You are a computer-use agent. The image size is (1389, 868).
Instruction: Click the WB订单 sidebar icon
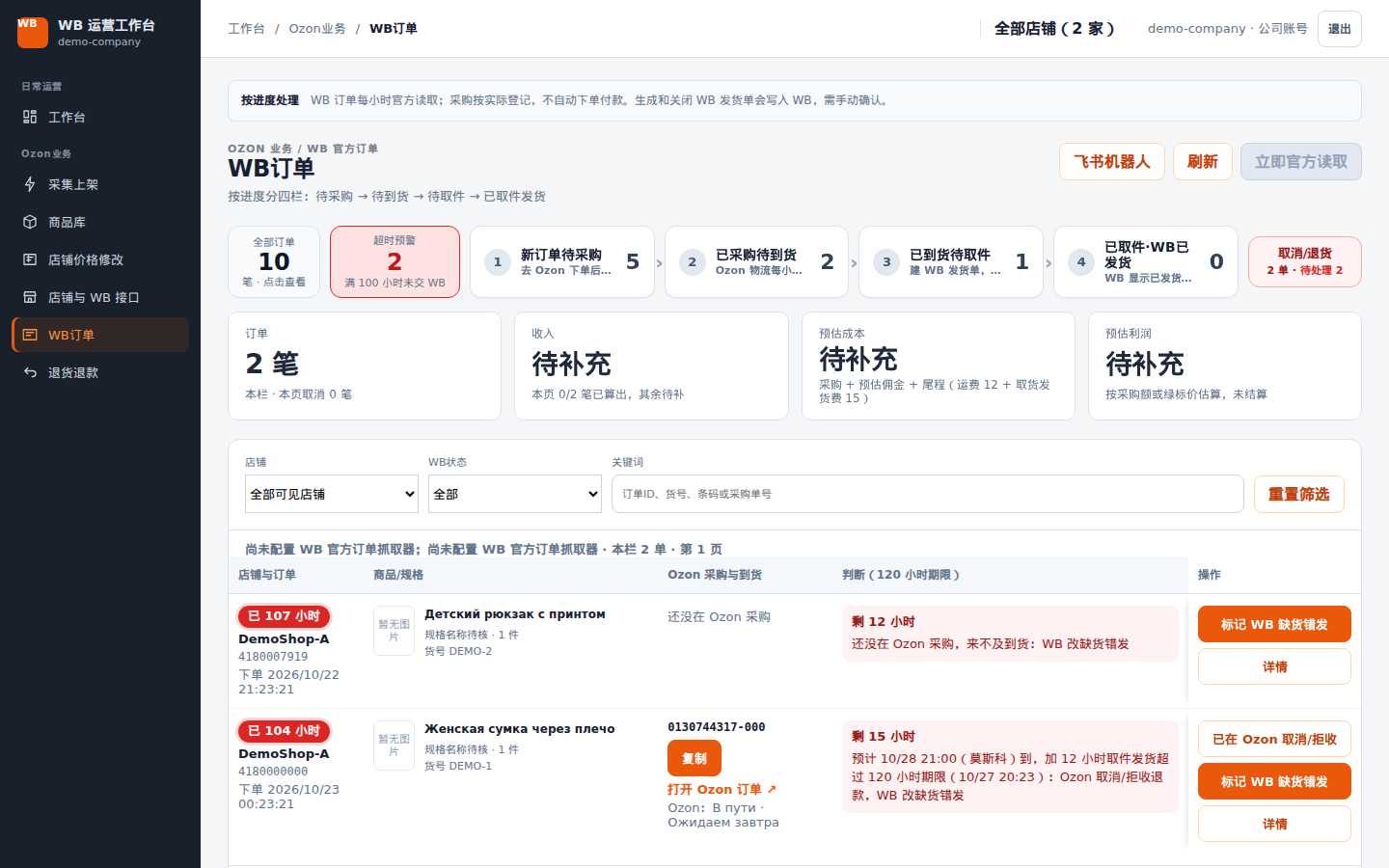[30, 335]
